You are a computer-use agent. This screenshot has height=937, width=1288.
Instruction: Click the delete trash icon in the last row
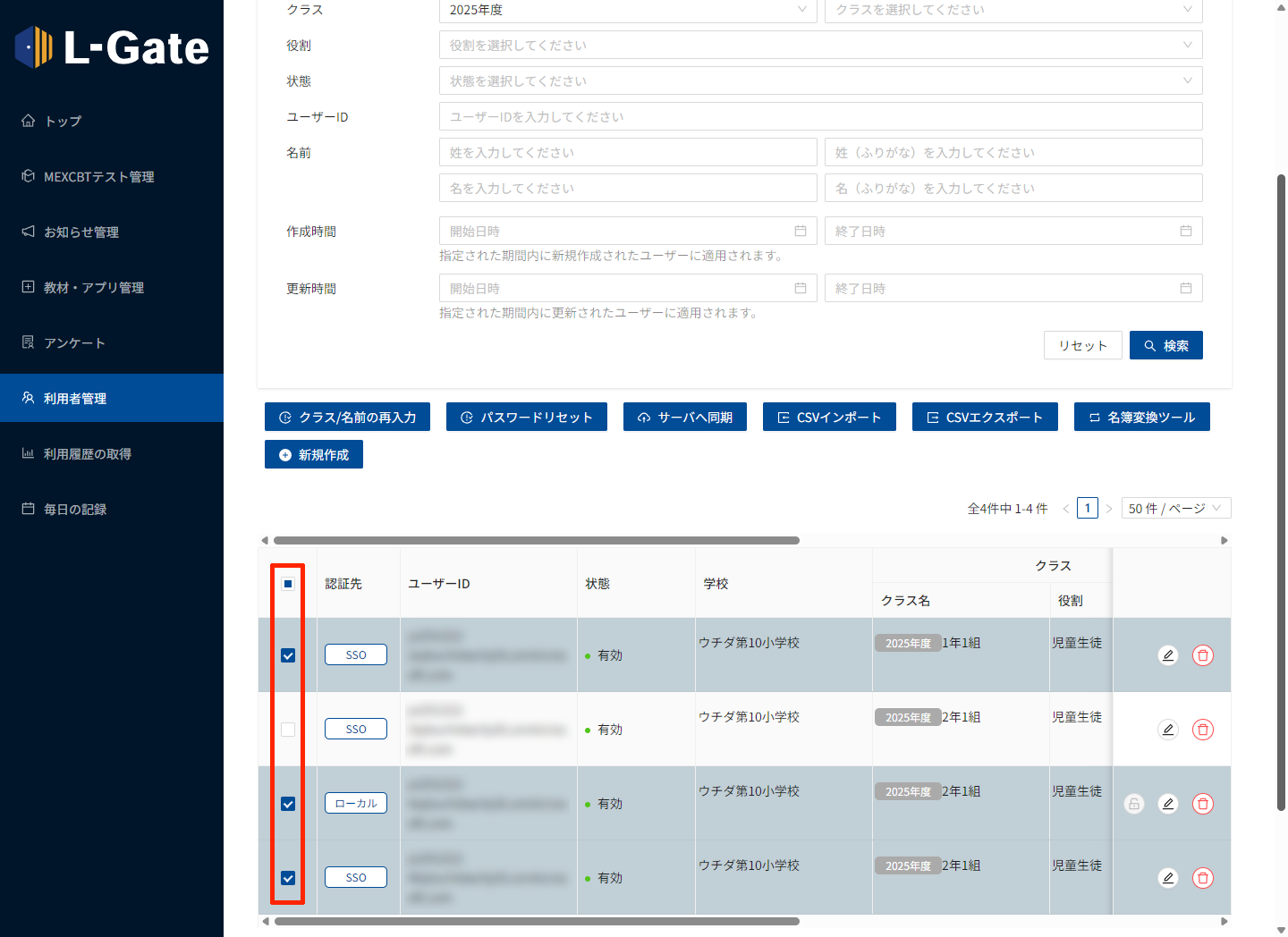pyautogui.click(x=1203, y=878)
